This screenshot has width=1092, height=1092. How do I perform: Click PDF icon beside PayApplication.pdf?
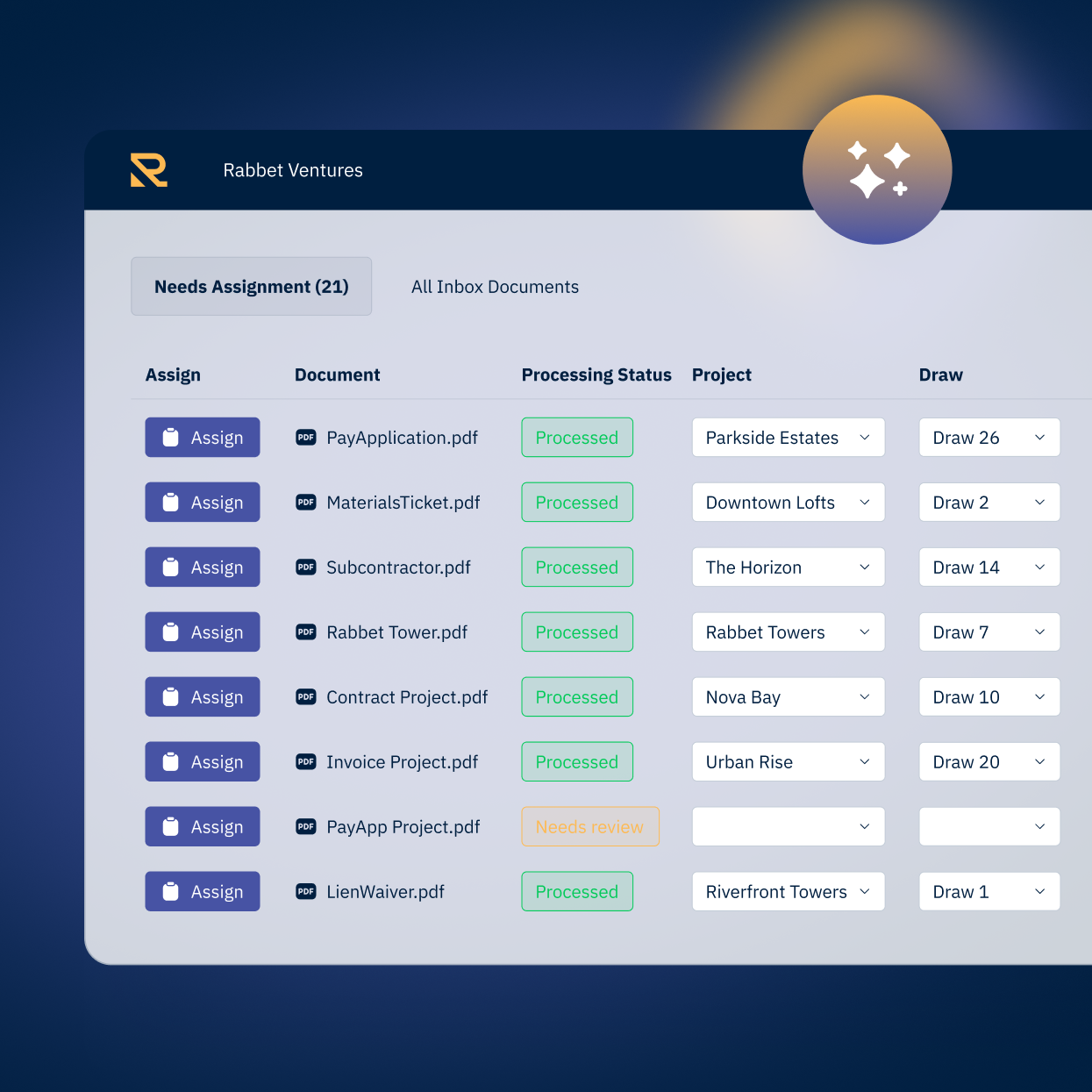pyautogui.click(x=306, y=437)
